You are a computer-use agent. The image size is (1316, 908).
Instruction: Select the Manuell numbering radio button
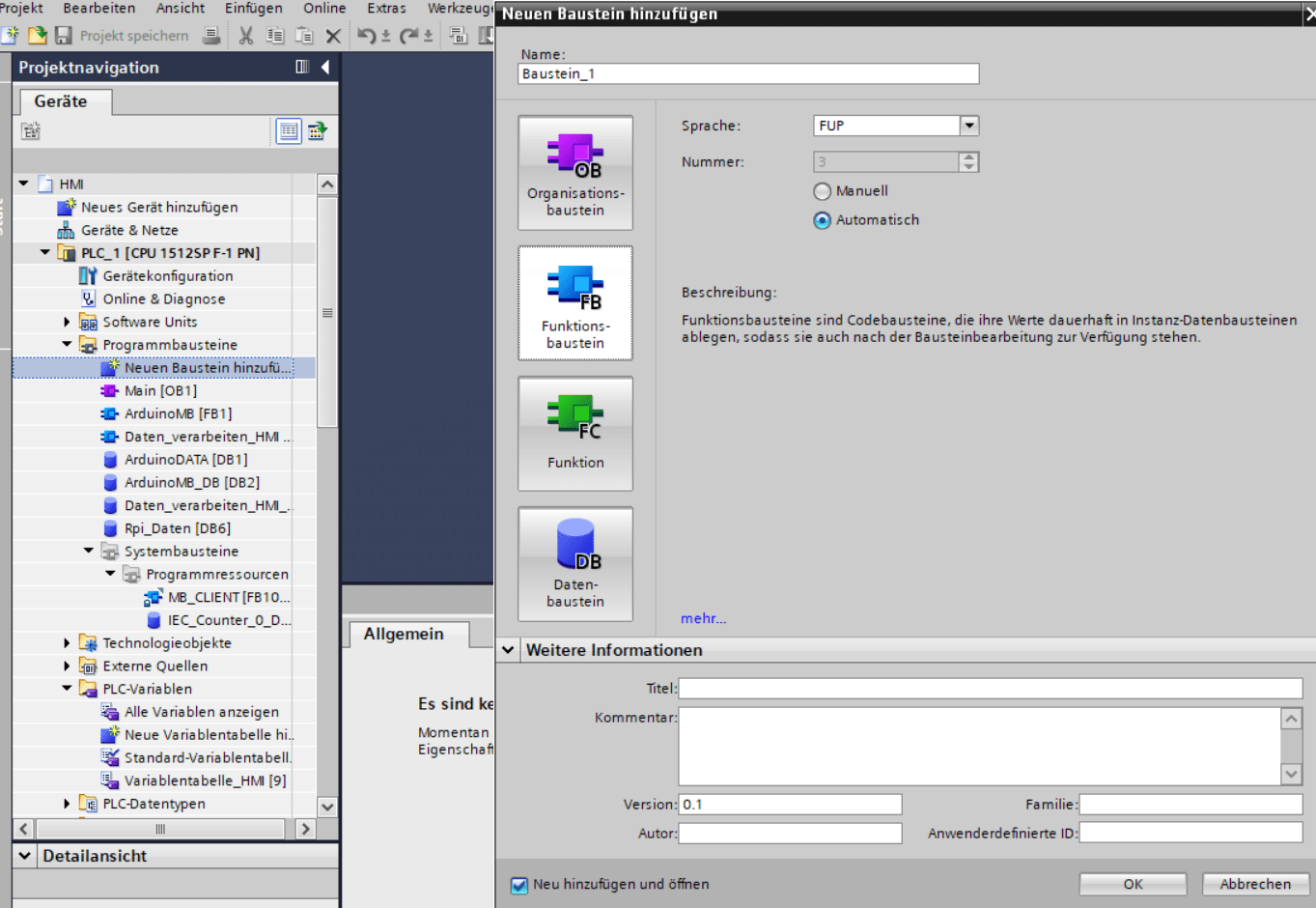tap(823, 191)
